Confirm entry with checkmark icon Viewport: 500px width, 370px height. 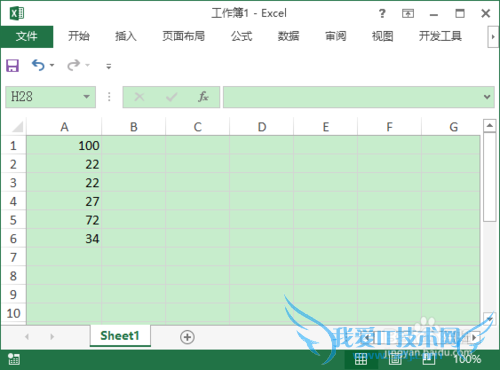pos(171,97)
